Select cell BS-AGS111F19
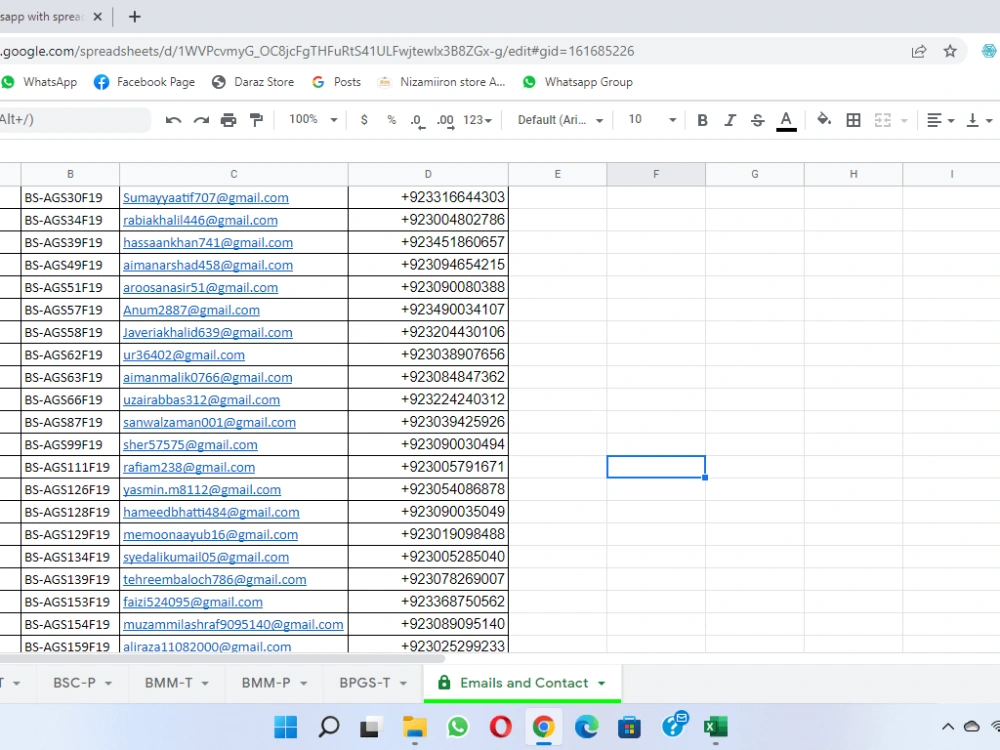The width and height of the screenshot is (1000, 750). click(x=70, y=467)
